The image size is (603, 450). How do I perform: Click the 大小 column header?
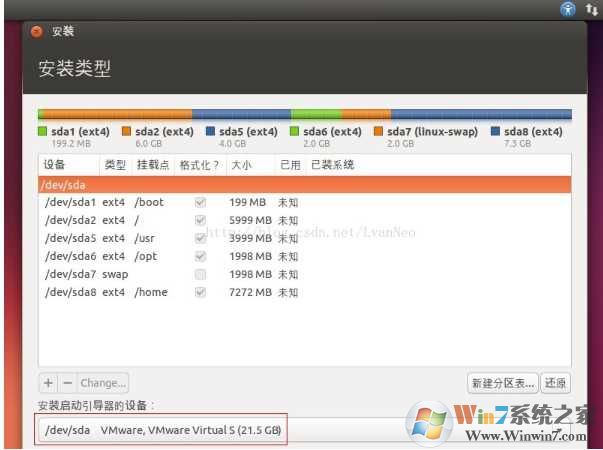click(x=251, y=165)
